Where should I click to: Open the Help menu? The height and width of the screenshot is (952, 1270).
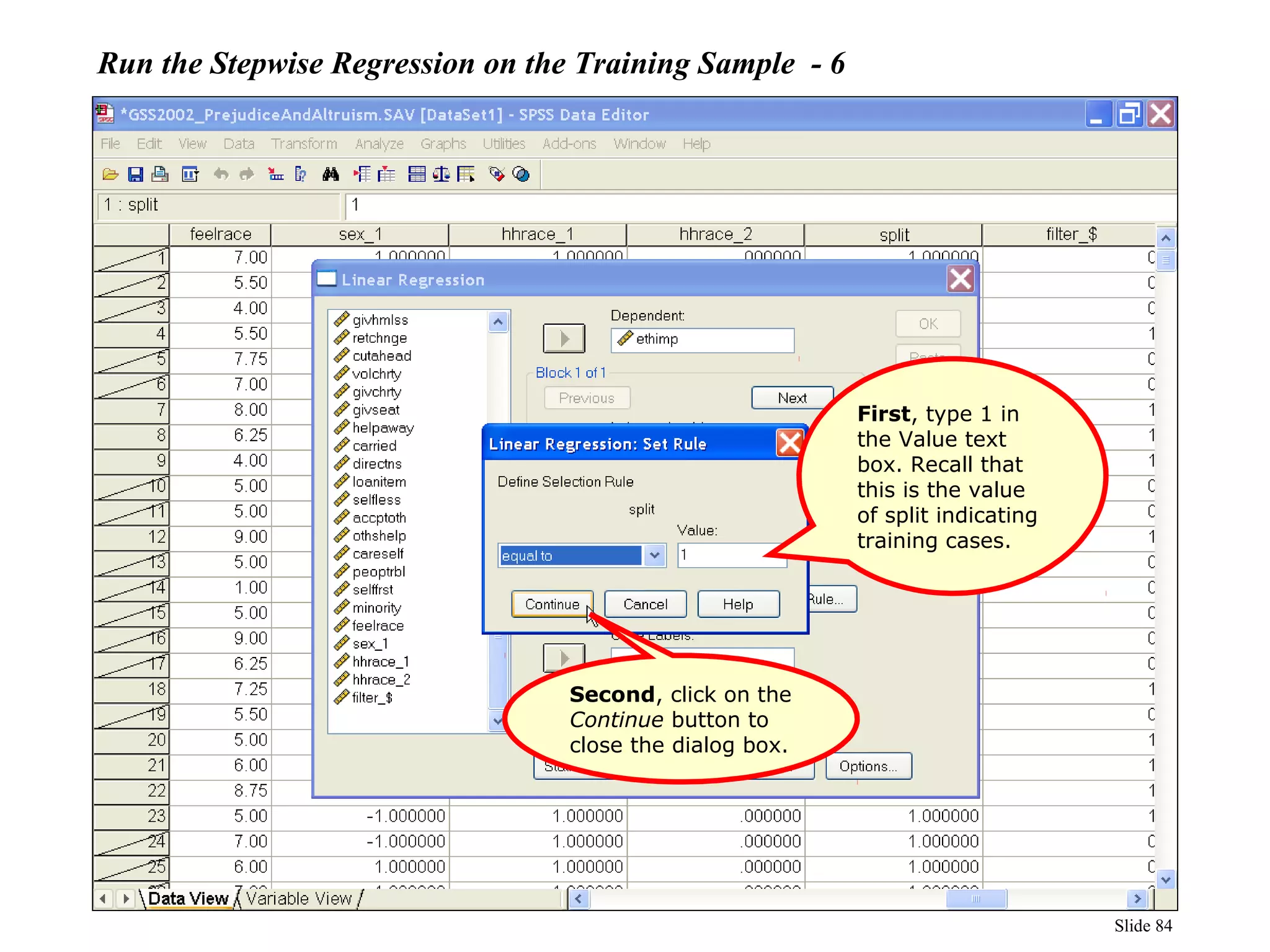[x=696, y=144]
